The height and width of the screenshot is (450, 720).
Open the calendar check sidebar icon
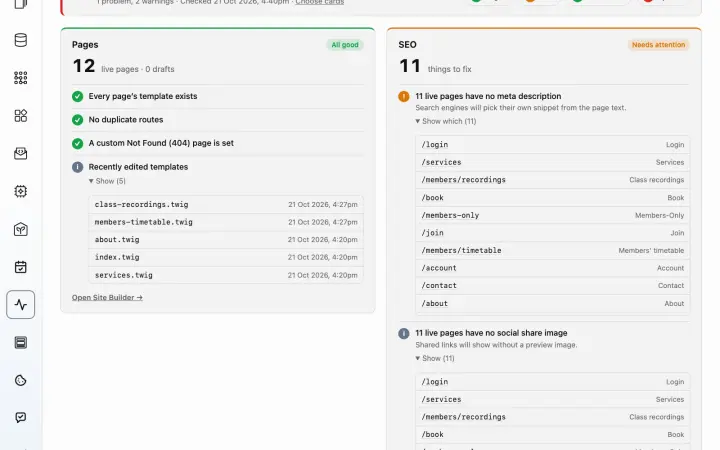point(21,267)
